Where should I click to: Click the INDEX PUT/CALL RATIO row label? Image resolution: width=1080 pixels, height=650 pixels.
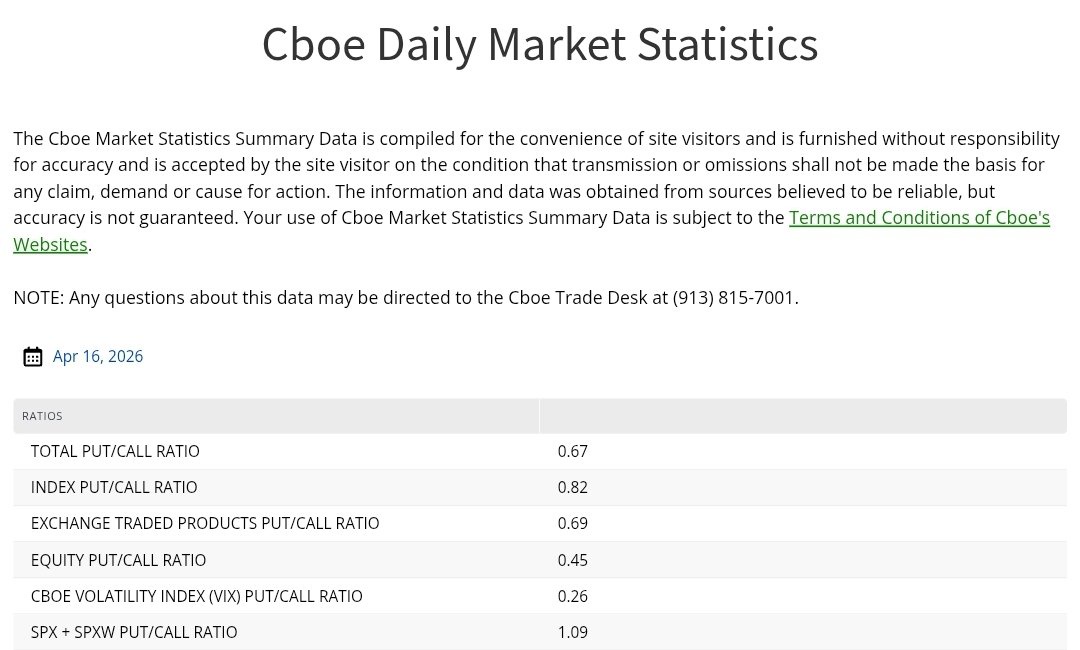114,488
